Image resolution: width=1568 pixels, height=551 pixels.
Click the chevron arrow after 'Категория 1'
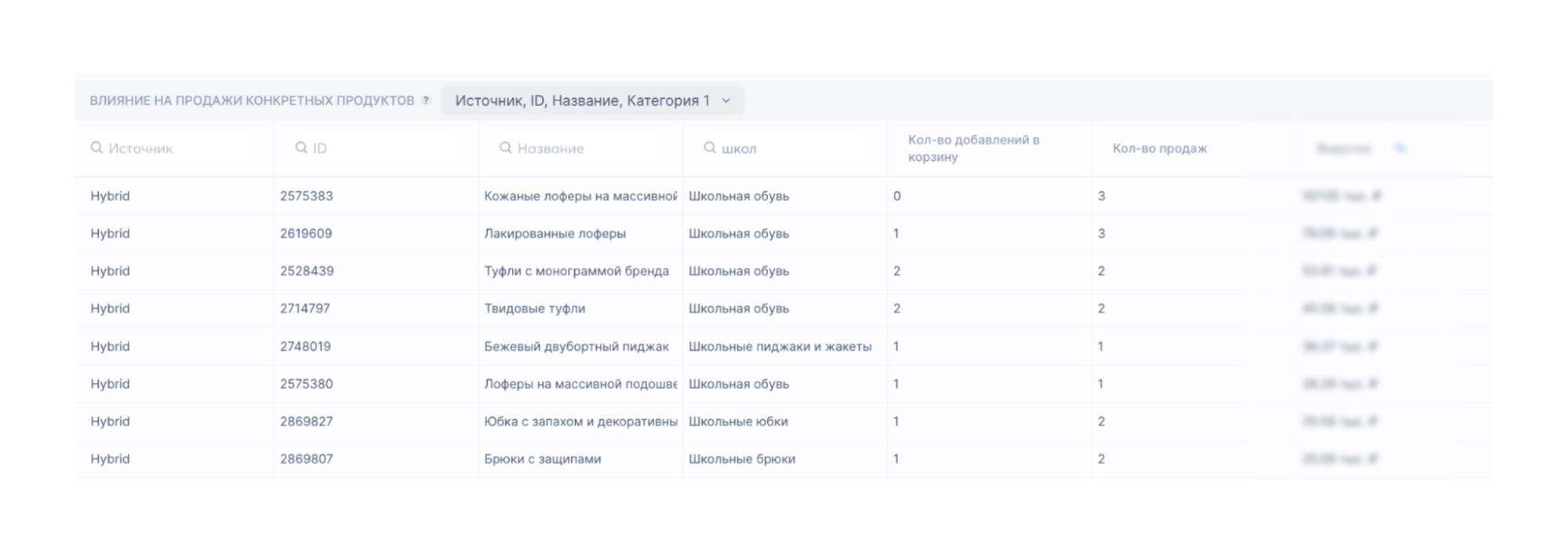(726, 100)
